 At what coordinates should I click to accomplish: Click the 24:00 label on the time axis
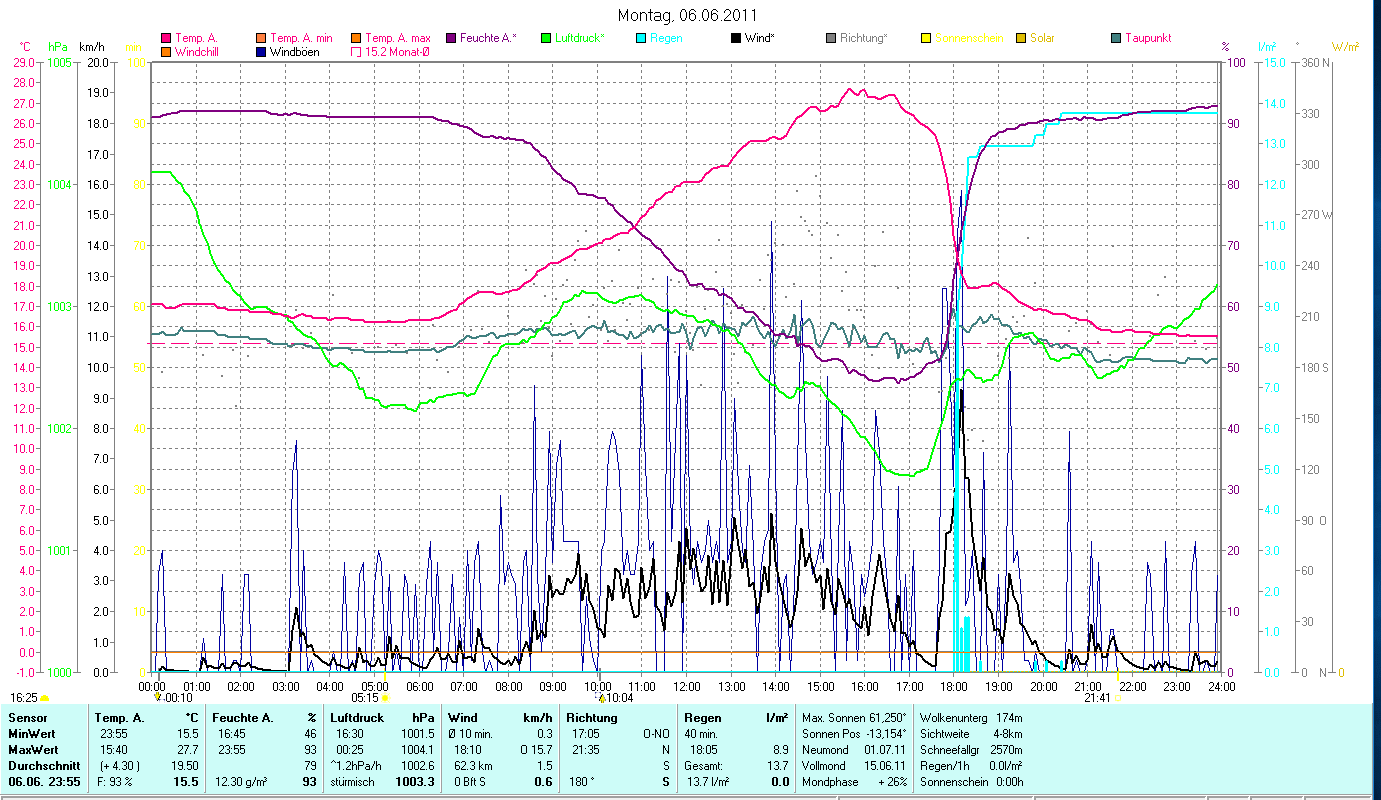point(1222,686)
